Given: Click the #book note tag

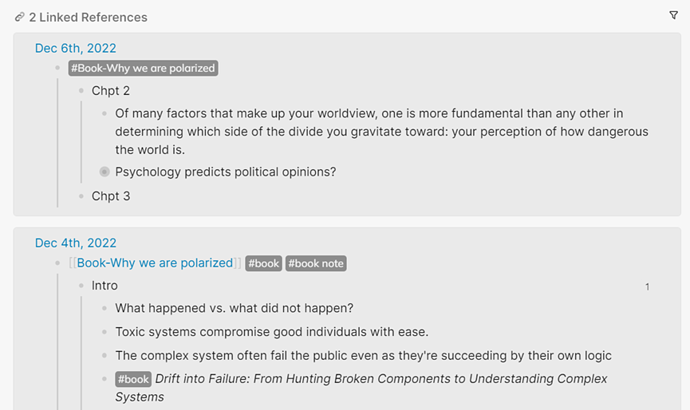Looking at the screenshot, I should tap(316, 264).
